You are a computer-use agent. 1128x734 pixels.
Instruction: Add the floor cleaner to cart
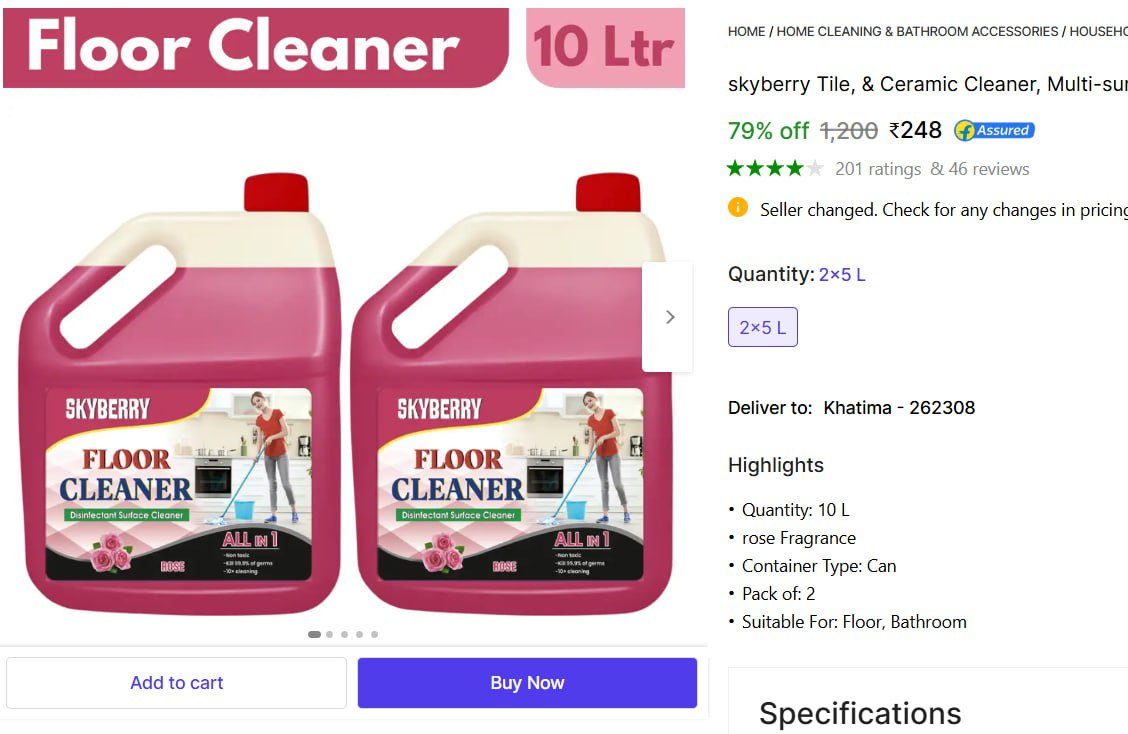click(x=176, y=683)
